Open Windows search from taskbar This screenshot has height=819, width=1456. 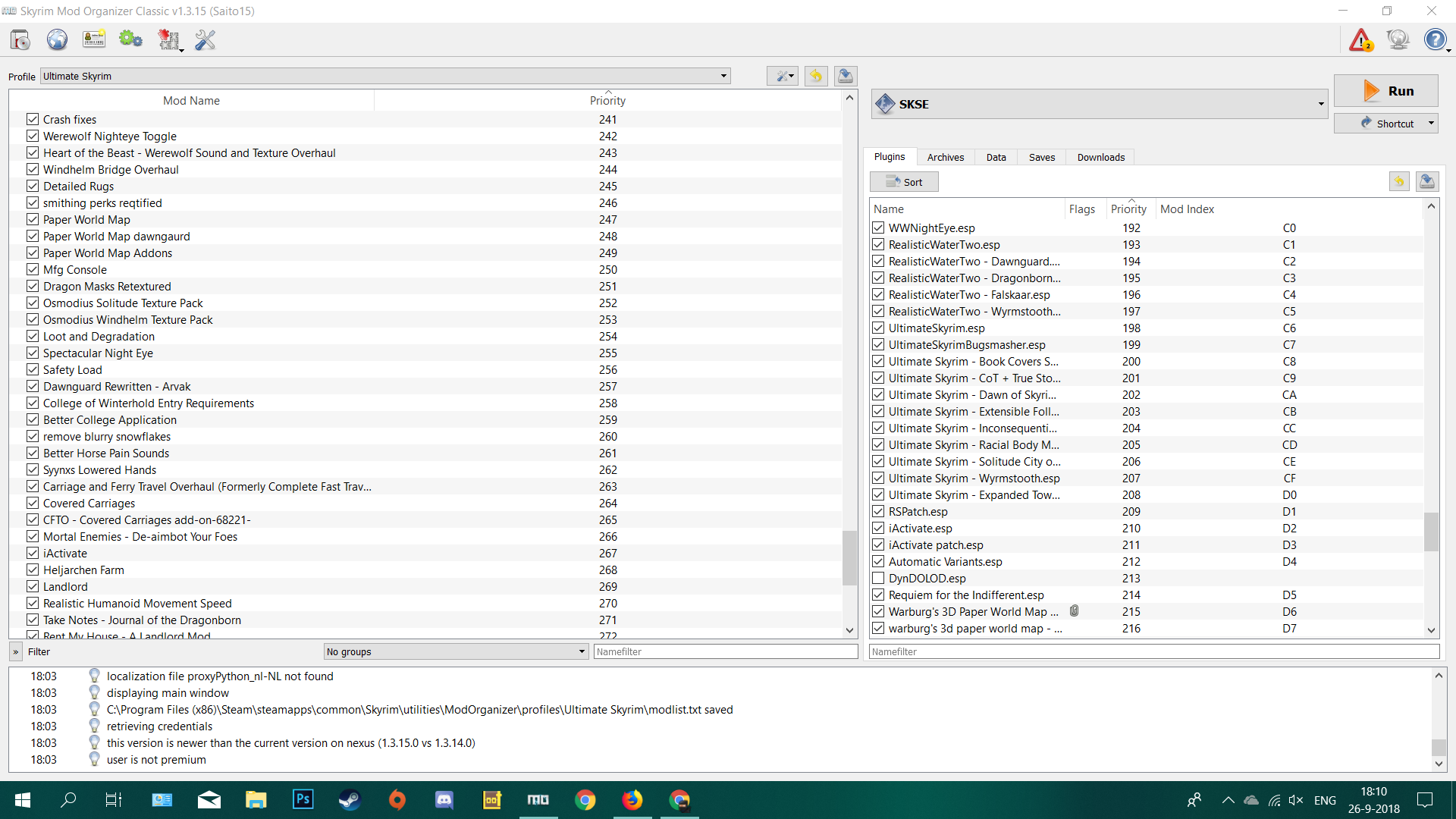(x=68, y=800)
